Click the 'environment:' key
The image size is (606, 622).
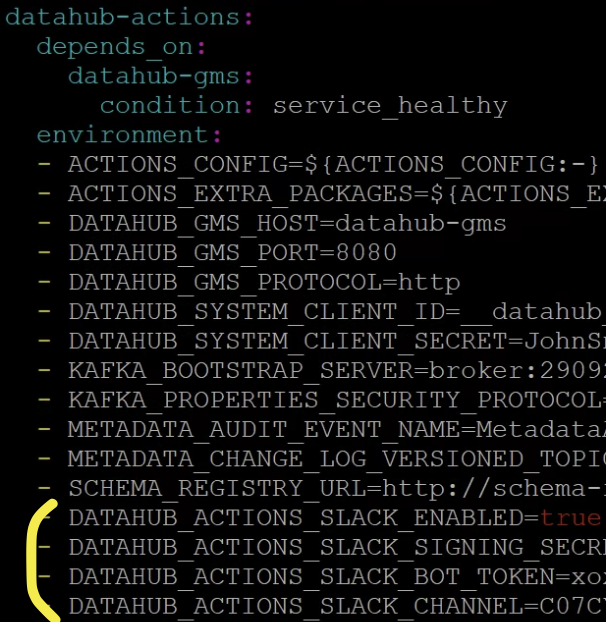coord(129,135)
